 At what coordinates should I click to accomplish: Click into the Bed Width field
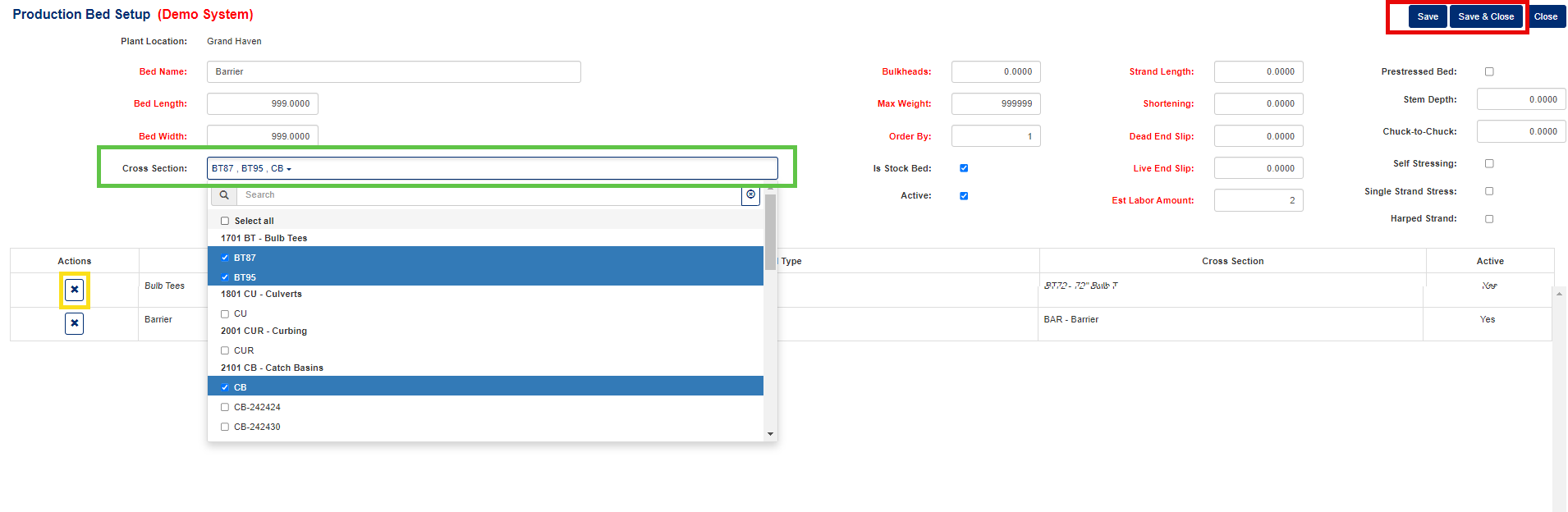pos(262,135)
